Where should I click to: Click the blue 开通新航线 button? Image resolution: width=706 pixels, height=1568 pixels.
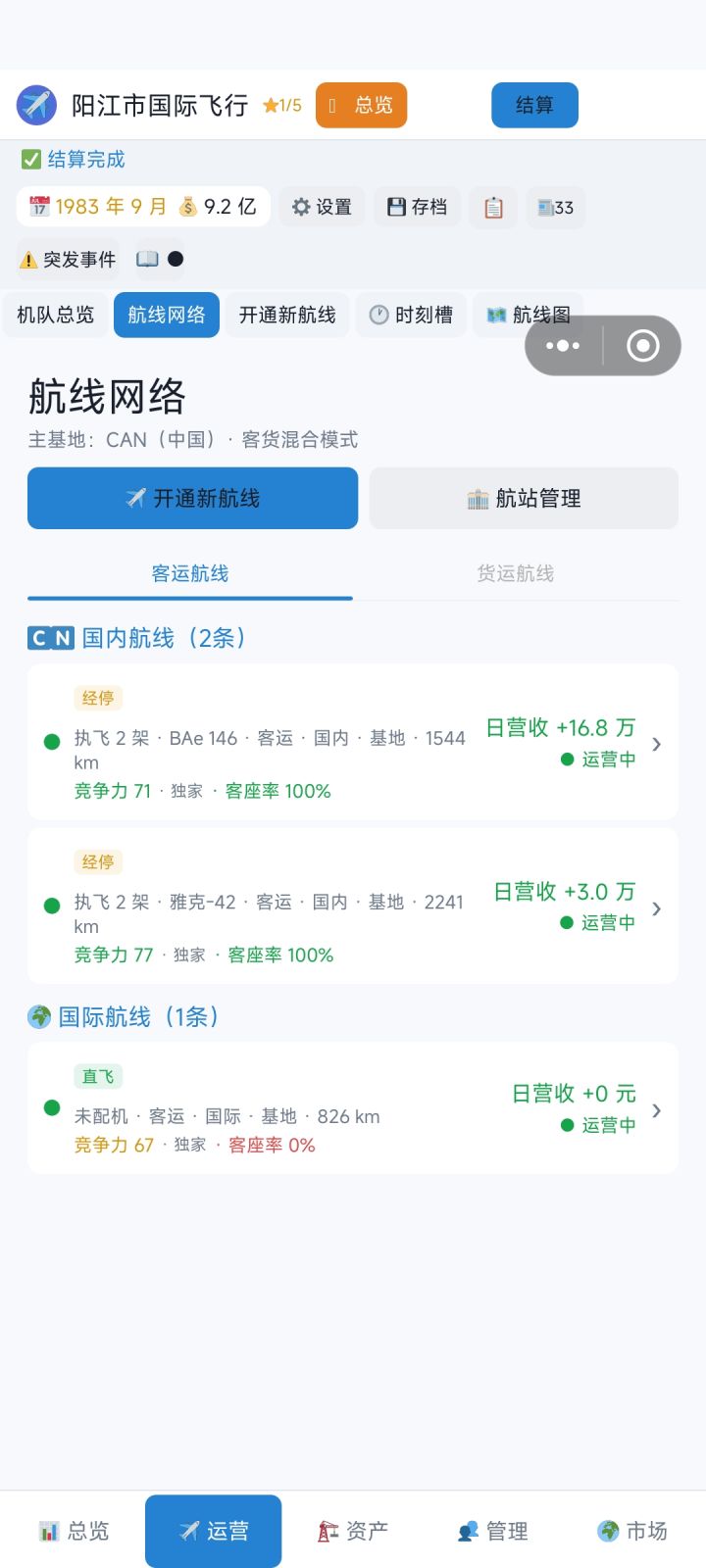coord(192,498)
